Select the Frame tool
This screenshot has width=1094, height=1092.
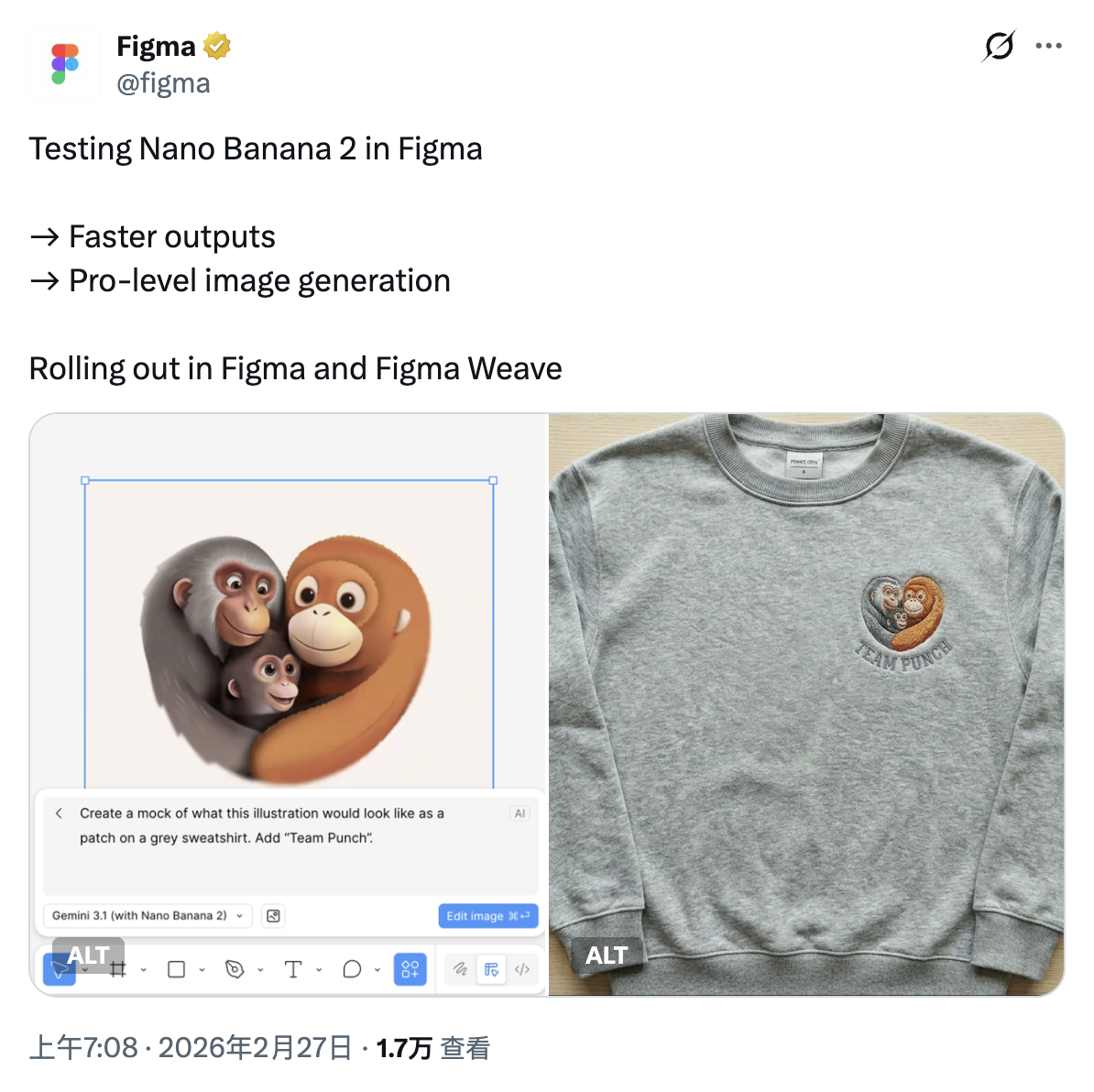coord(118,969)
